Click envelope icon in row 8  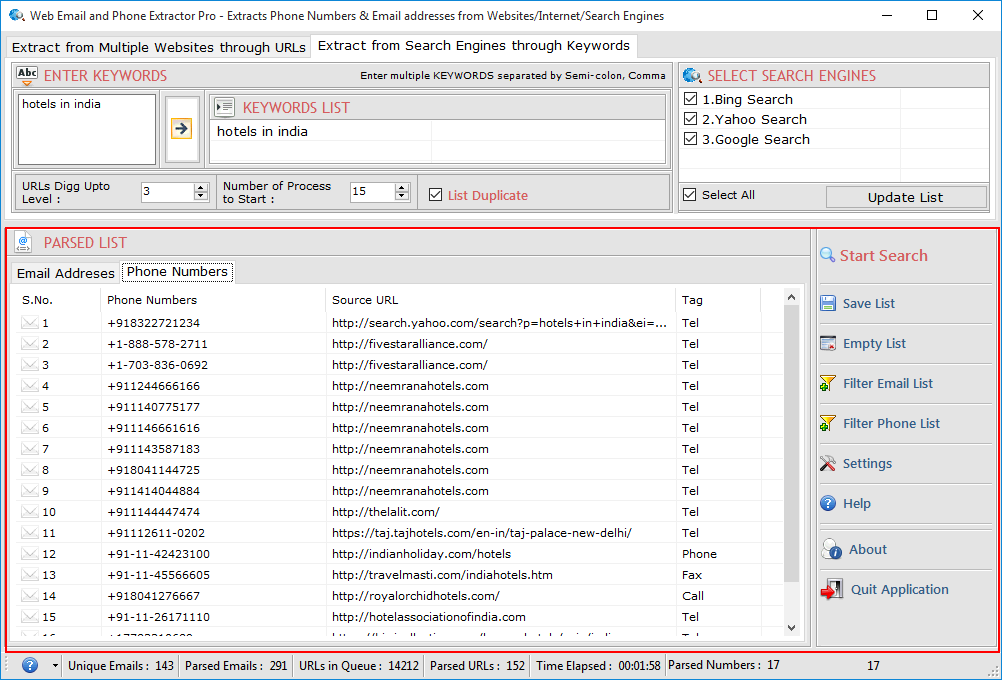point(29,470)
